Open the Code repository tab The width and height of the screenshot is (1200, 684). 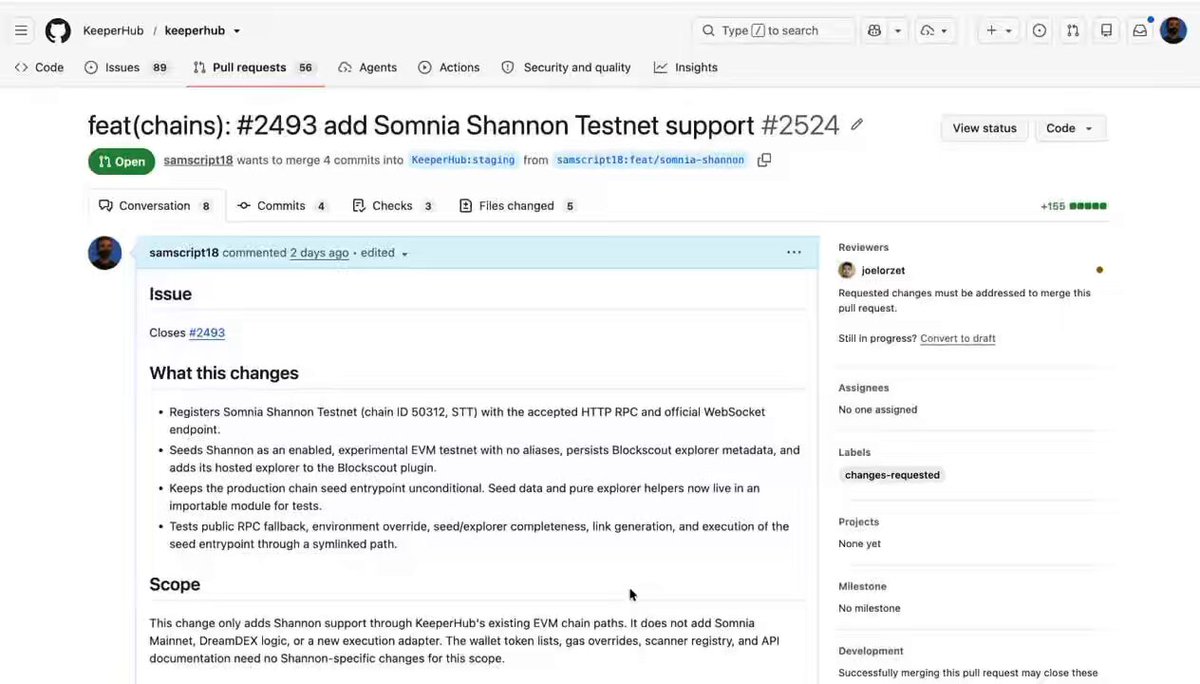point(39,68)
